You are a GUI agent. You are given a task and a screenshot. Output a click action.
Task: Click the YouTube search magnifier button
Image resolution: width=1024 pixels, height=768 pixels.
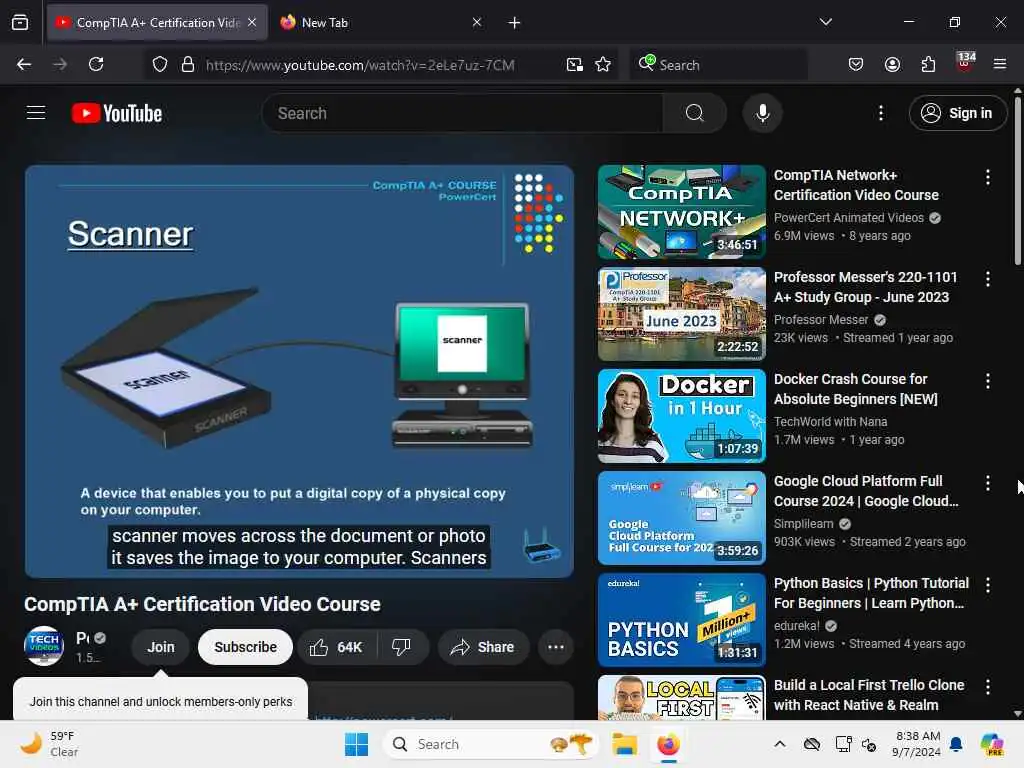coord(694,113)
